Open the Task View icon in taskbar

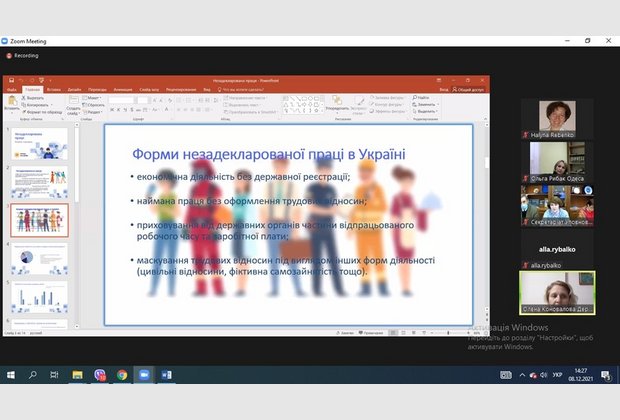[x=55, y=375]
